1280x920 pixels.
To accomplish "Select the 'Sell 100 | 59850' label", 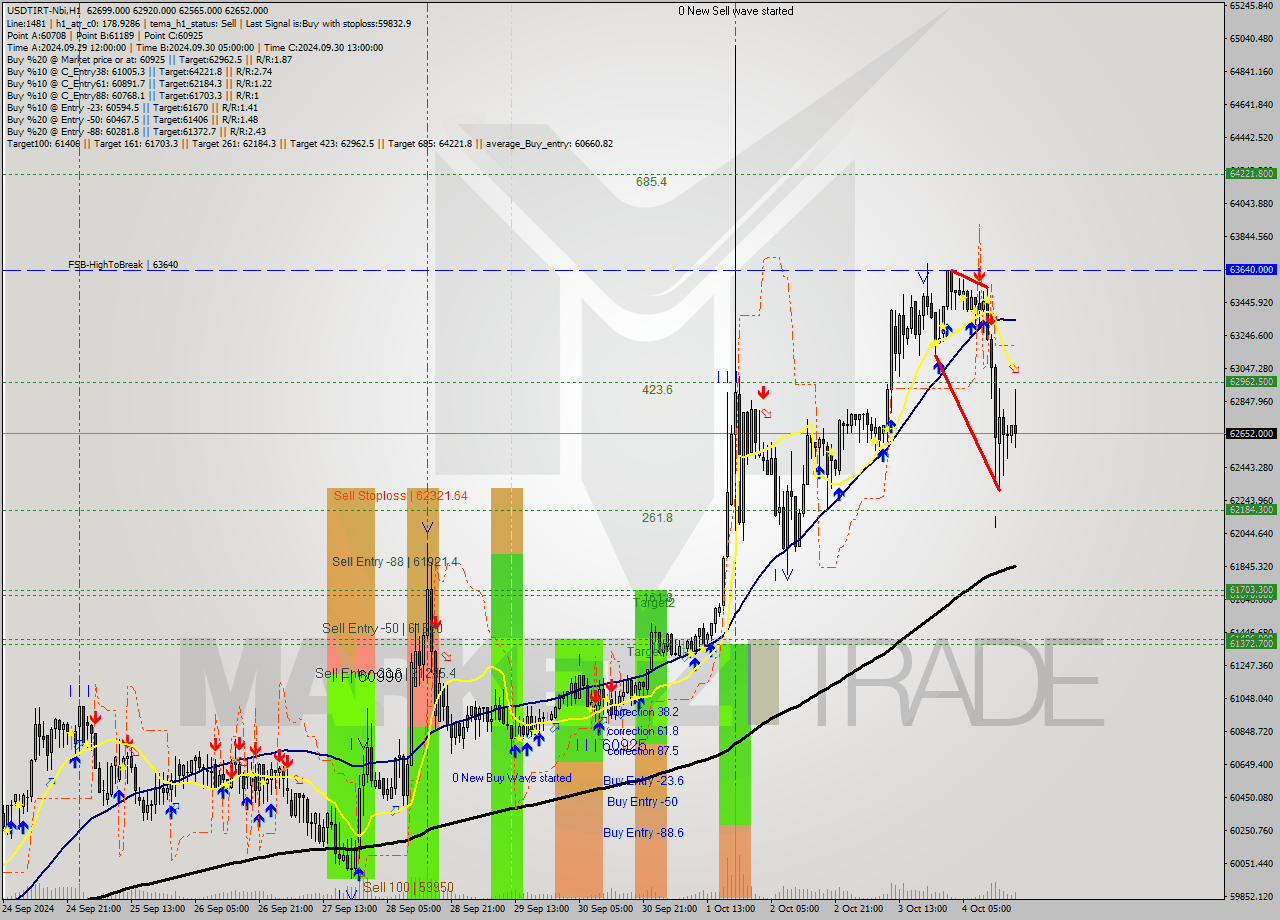I will 408,887.
